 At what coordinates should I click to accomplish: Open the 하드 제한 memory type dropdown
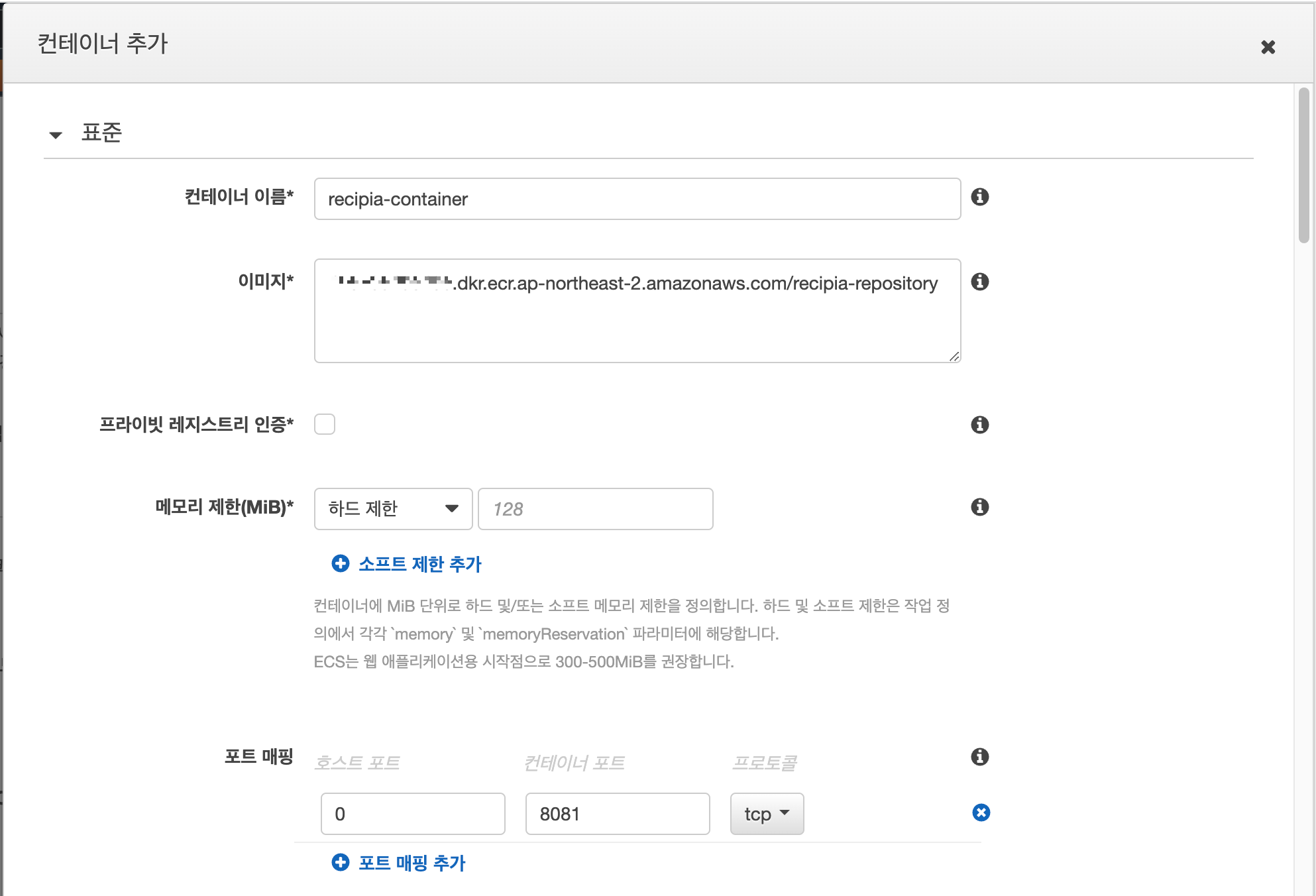(x=393, y=509)
